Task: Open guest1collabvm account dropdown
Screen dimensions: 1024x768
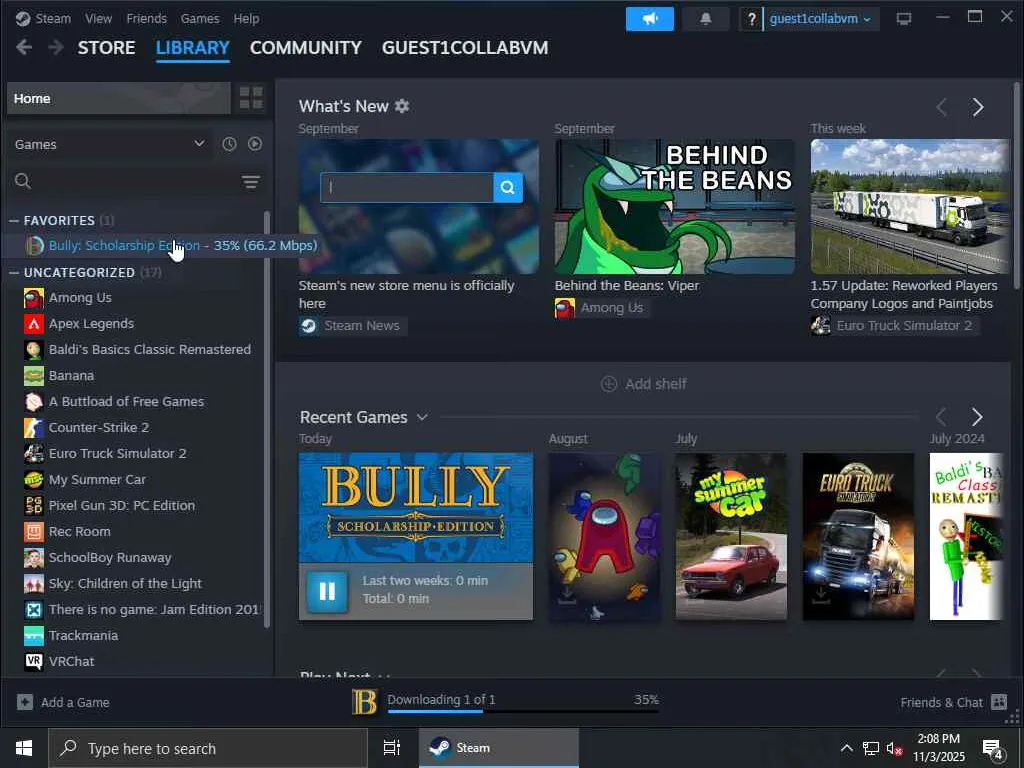Action: pos(819,19)
